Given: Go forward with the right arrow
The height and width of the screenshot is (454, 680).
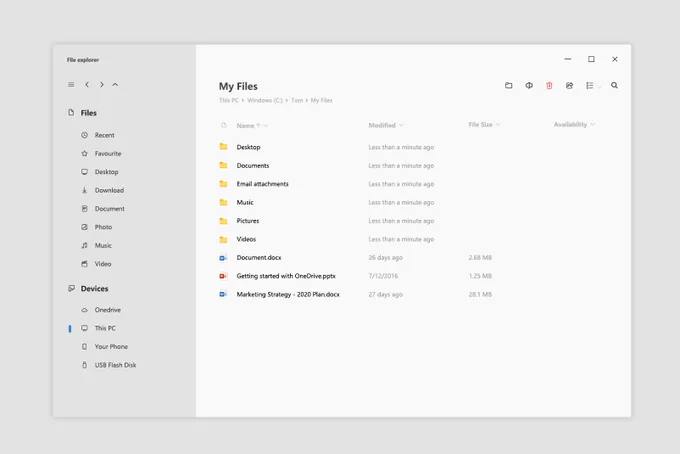Looking at the screenshot, I should click(x=101, y=85).
